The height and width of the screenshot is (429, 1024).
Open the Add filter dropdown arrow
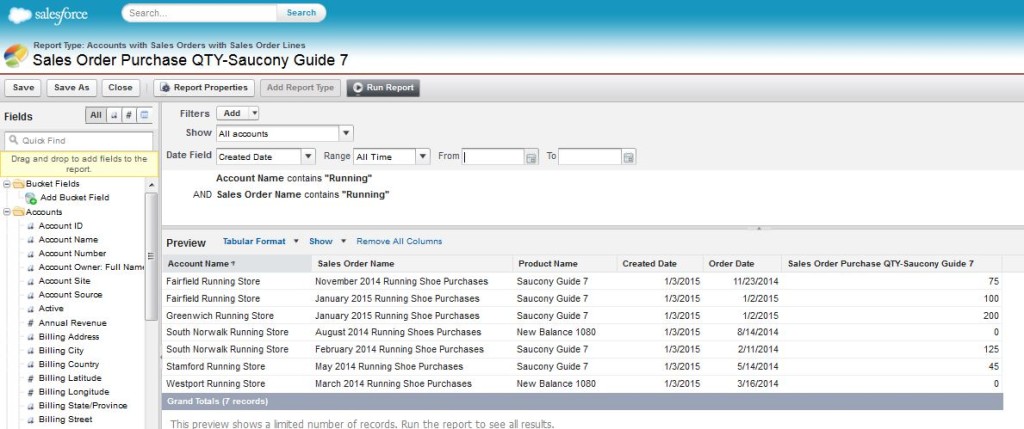click(254, 113)
